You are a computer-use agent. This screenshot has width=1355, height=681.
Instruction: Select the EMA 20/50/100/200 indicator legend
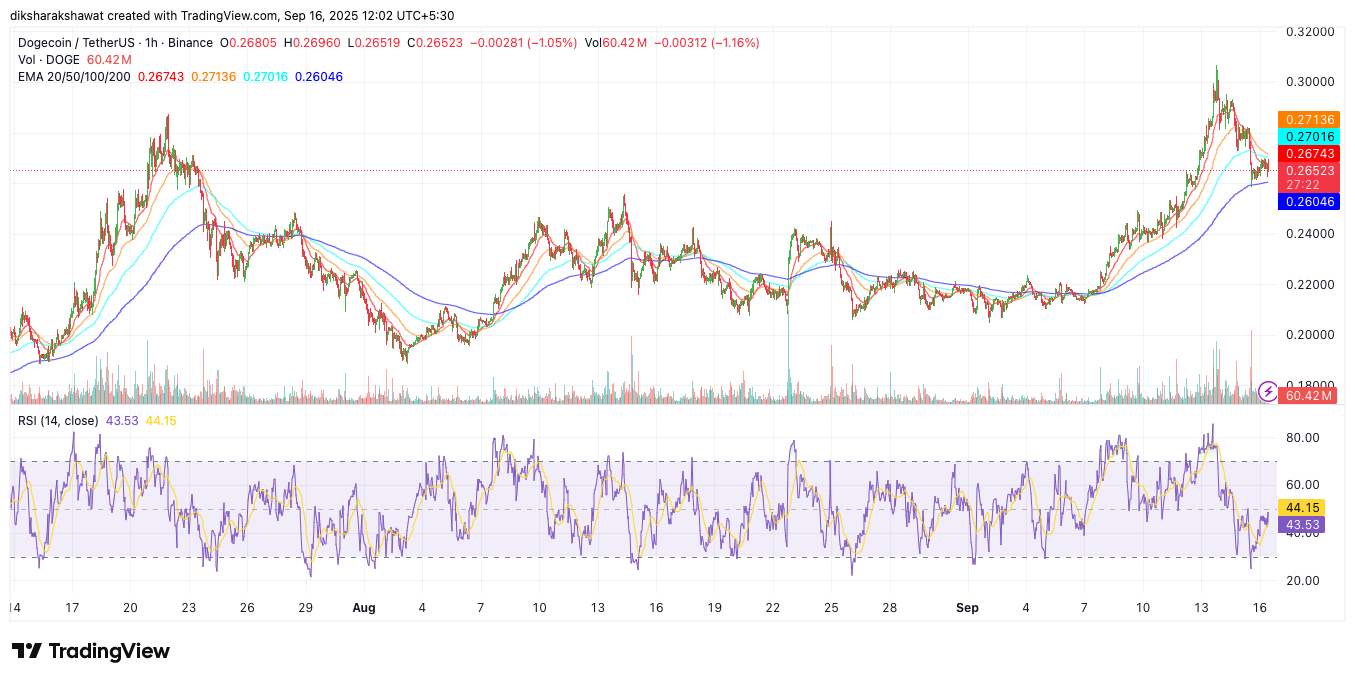click(x=74, y=77)
